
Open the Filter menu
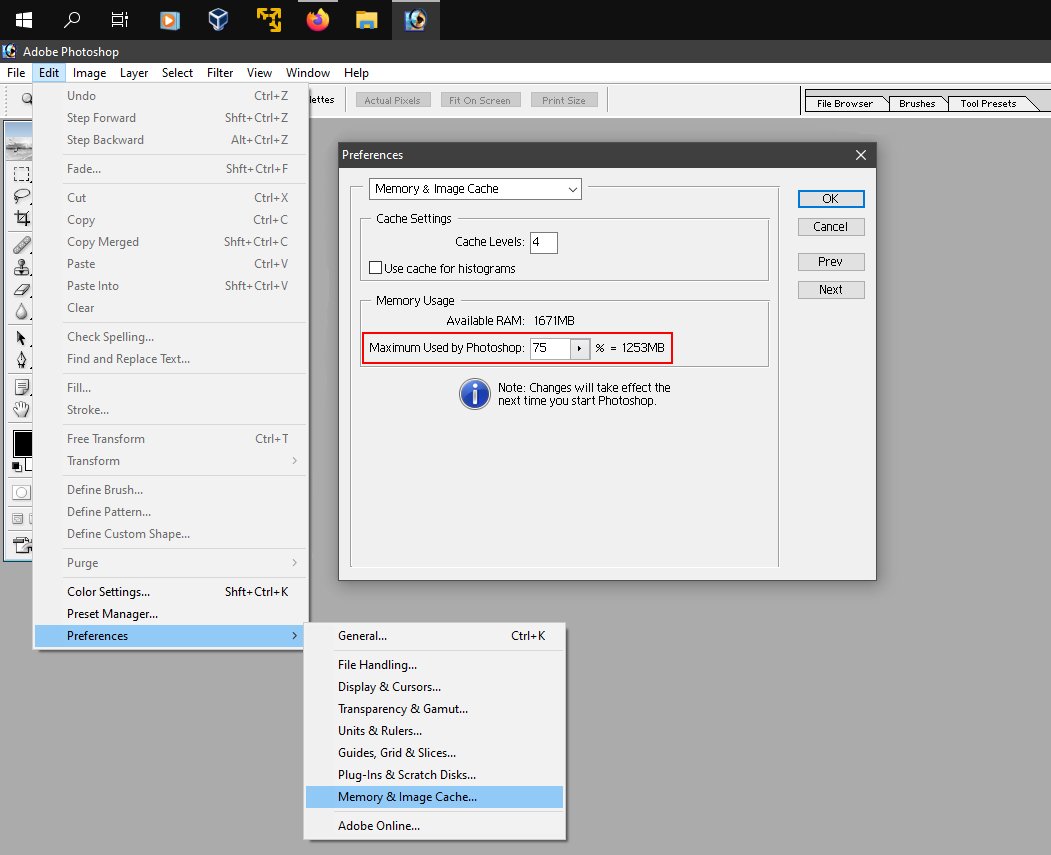click(x=219, y=72)
